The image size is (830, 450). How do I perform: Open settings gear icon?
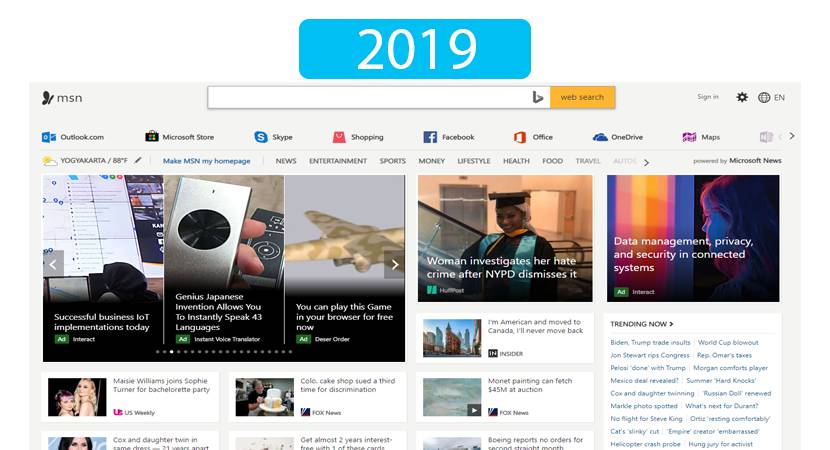(x=742, y=97)
